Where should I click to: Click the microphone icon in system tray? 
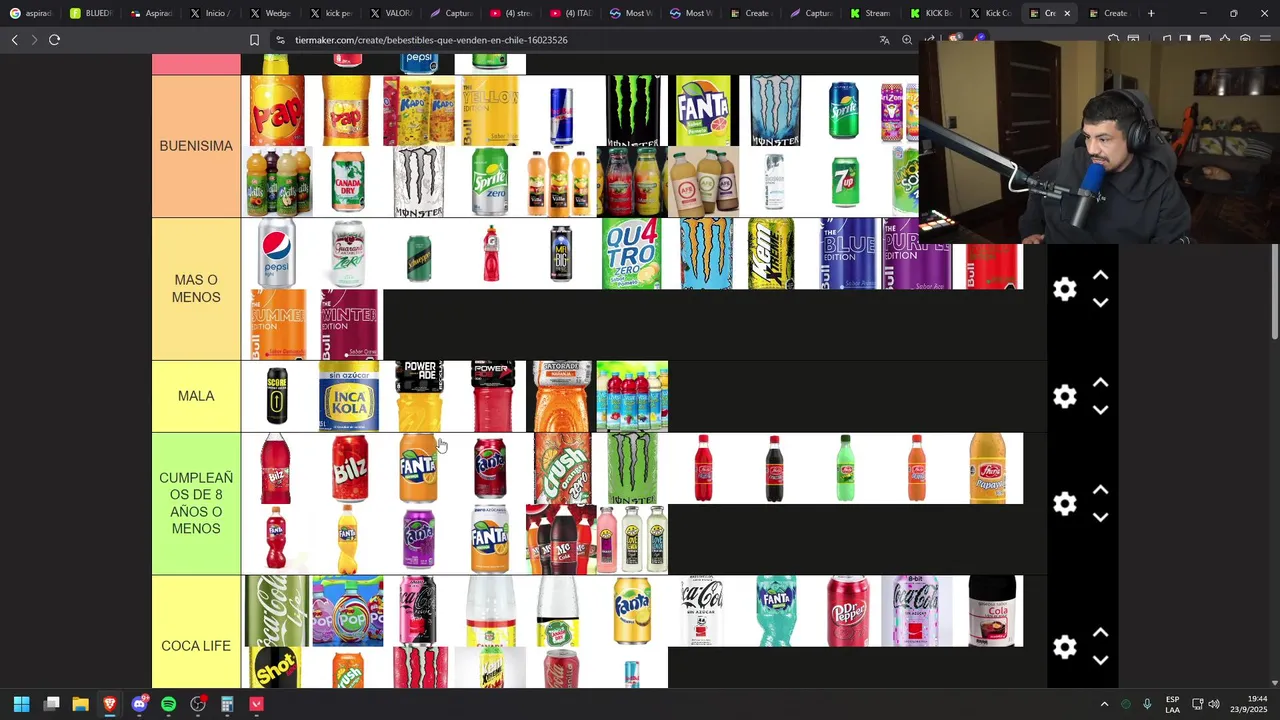pyautogui.click(x=1147, y=704)
